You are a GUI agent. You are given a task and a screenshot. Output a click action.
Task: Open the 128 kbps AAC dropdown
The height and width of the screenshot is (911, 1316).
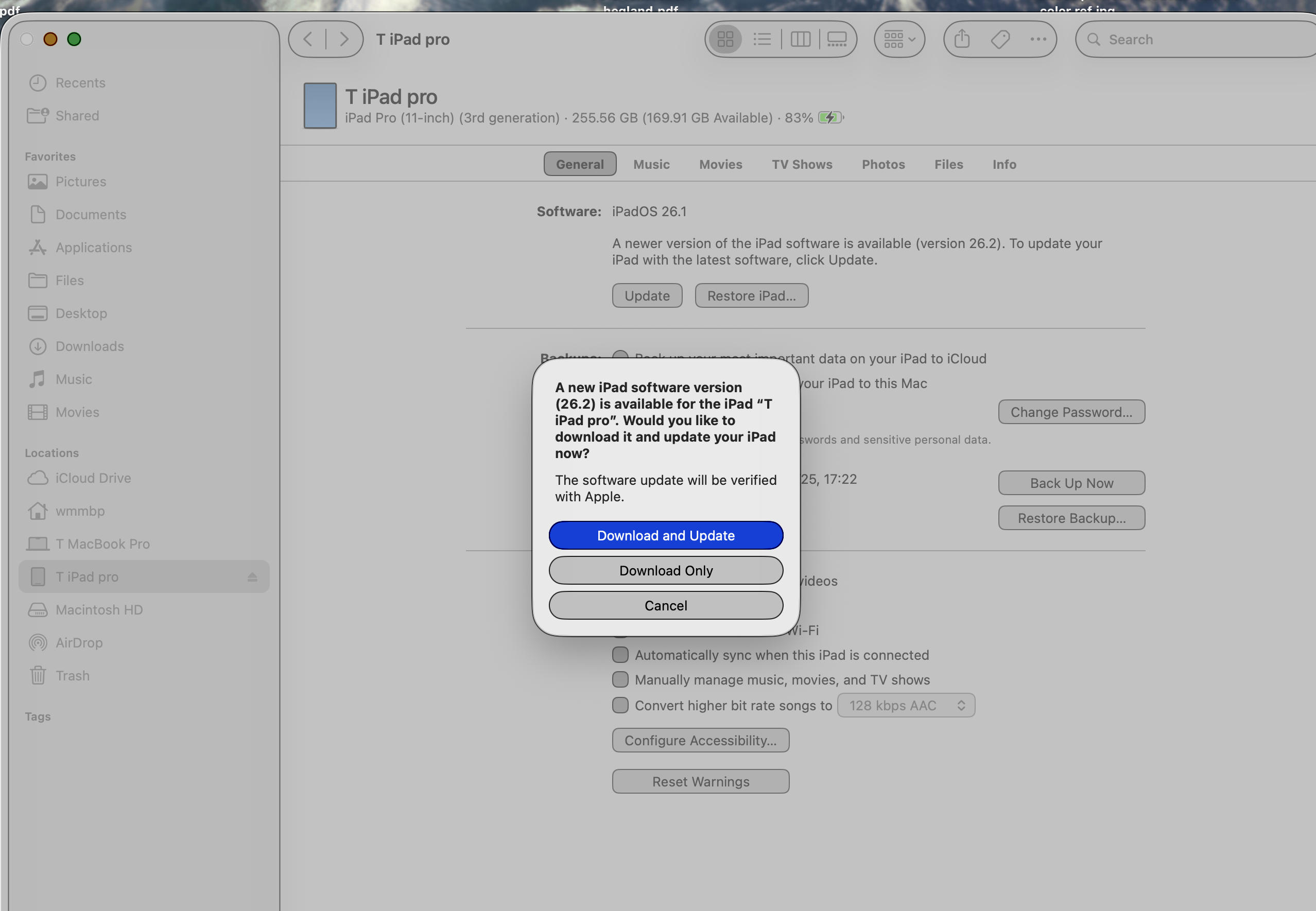pyautogui.click(x=906, y=706)
